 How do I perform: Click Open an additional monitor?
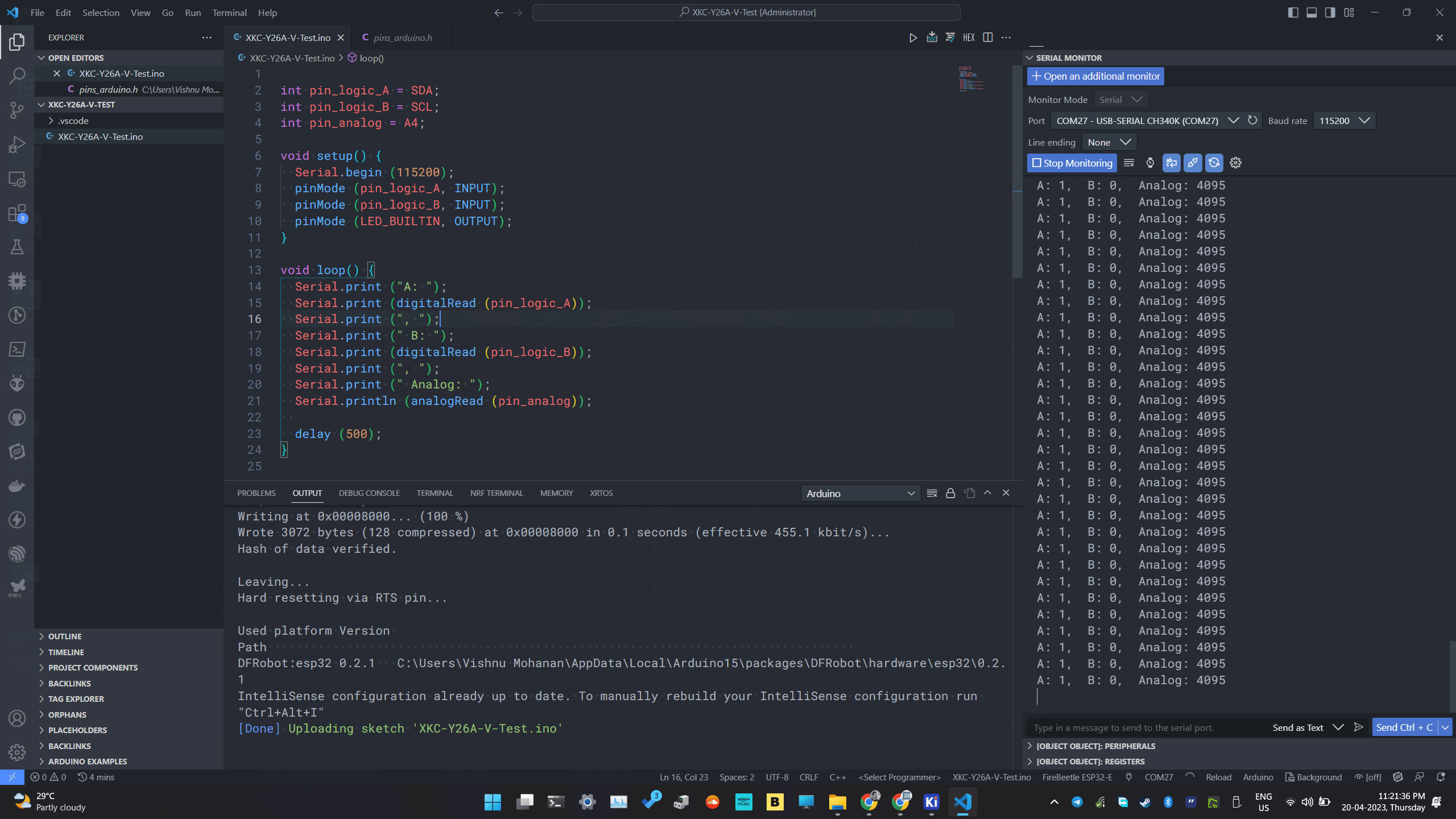1095,76
